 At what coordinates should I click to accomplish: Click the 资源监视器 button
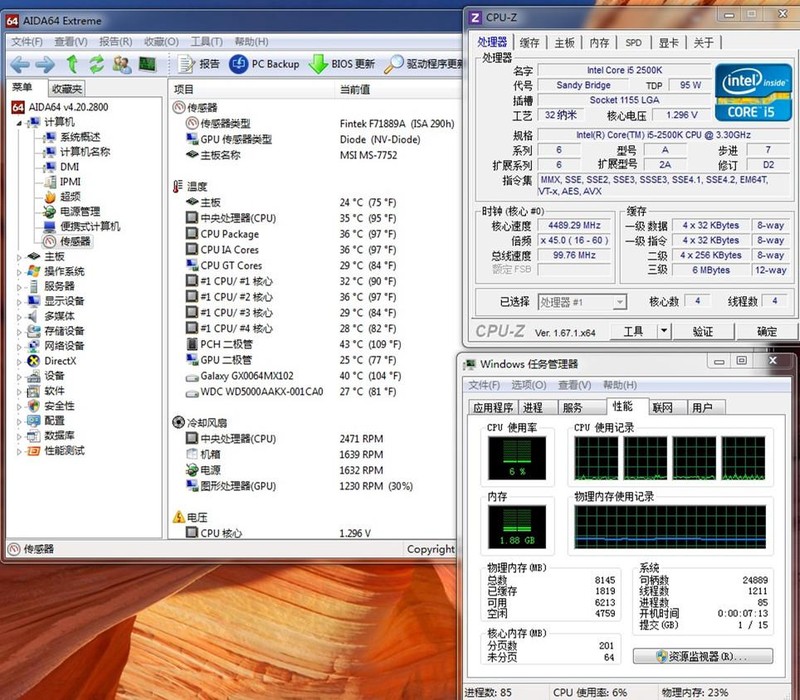point(703,657)
